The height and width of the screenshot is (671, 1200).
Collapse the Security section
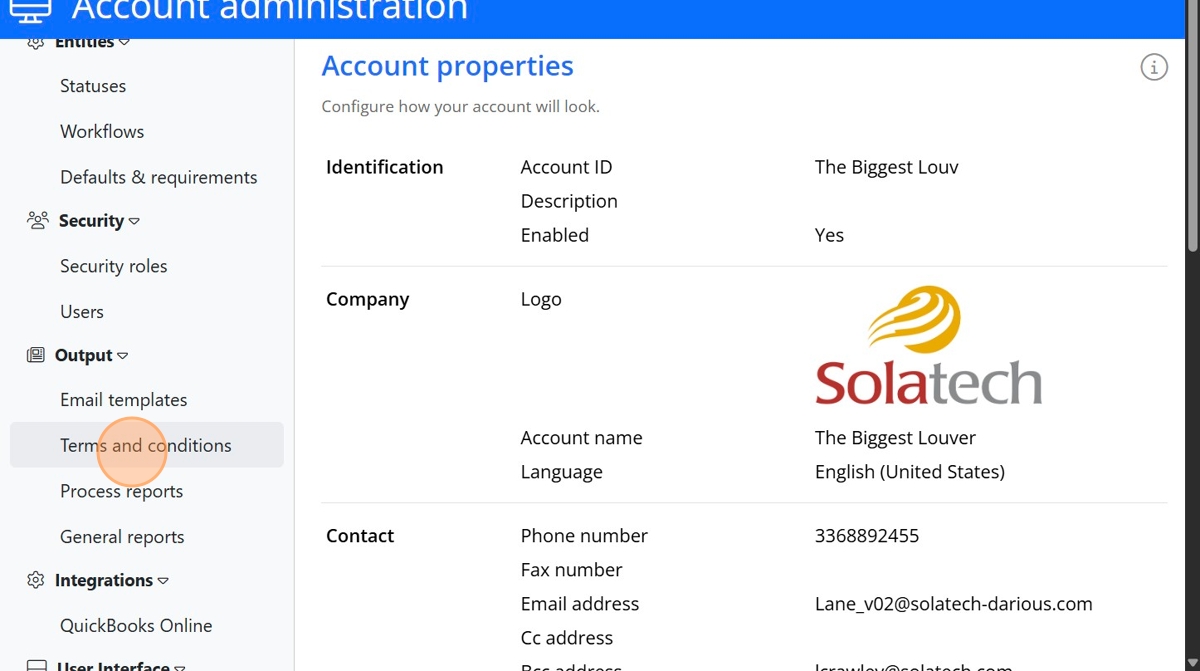tap(134, 221)
